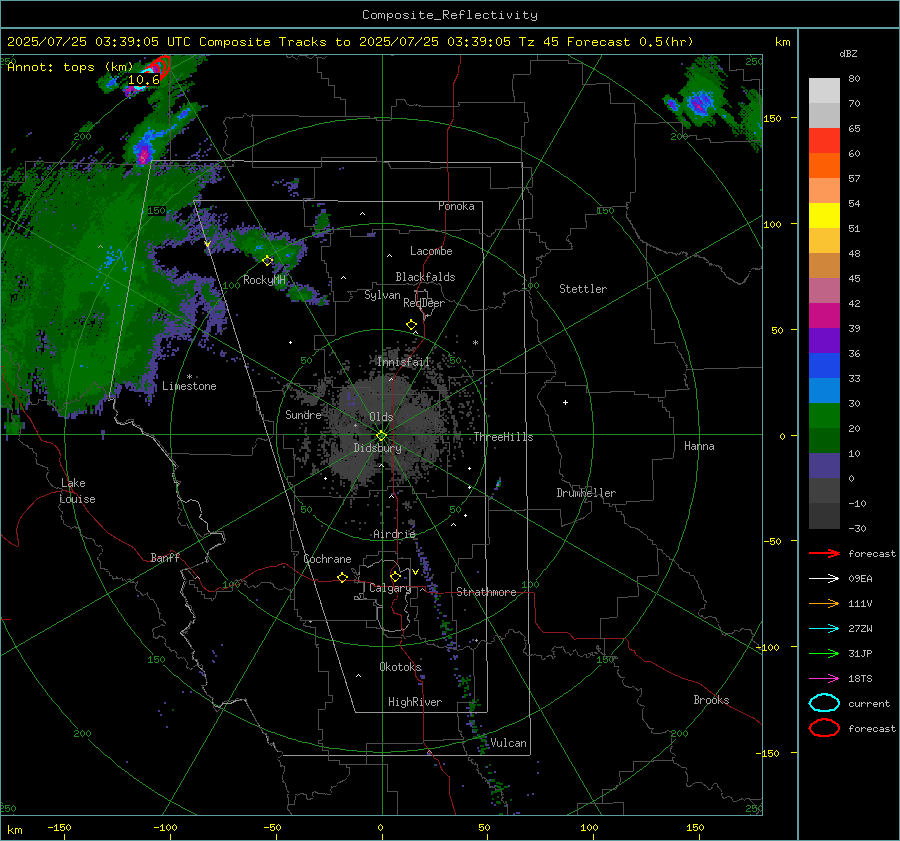Click the dBZ legend heading
This screenshot has width=900, height=841.
click(848, 54)
